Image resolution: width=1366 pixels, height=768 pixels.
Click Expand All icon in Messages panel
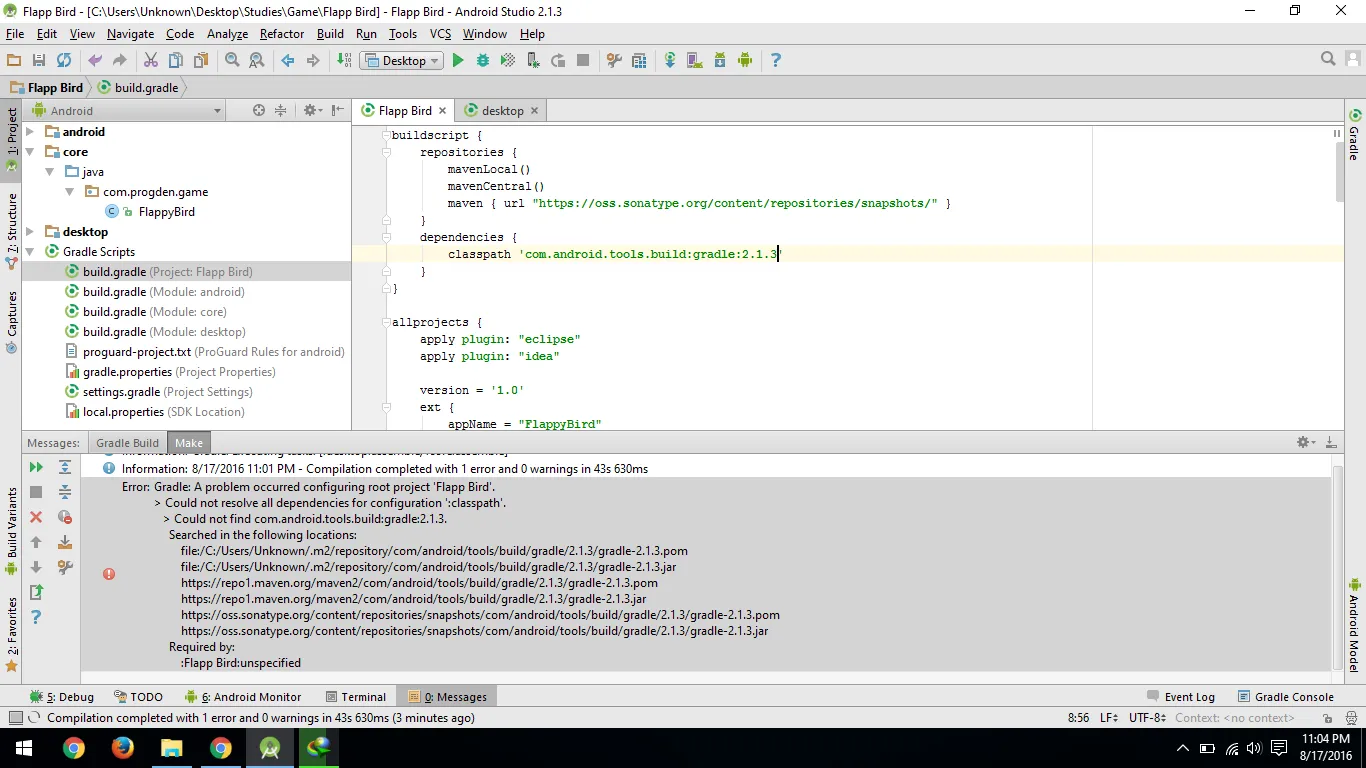point(65,467)
